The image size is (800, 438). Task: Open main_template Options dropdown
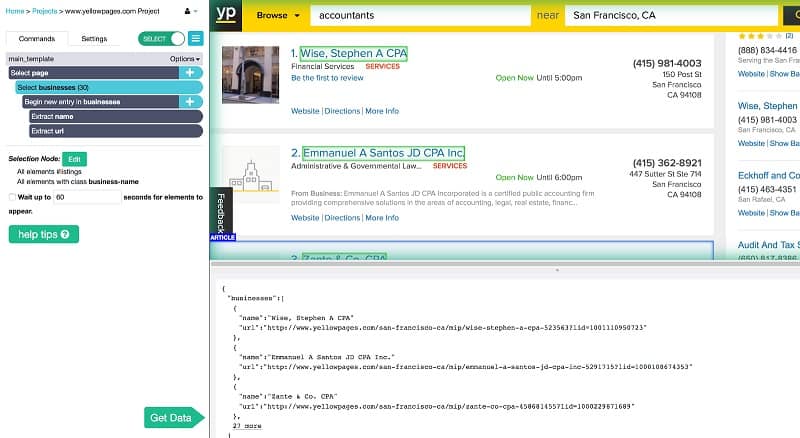click(x=185, y=59)
